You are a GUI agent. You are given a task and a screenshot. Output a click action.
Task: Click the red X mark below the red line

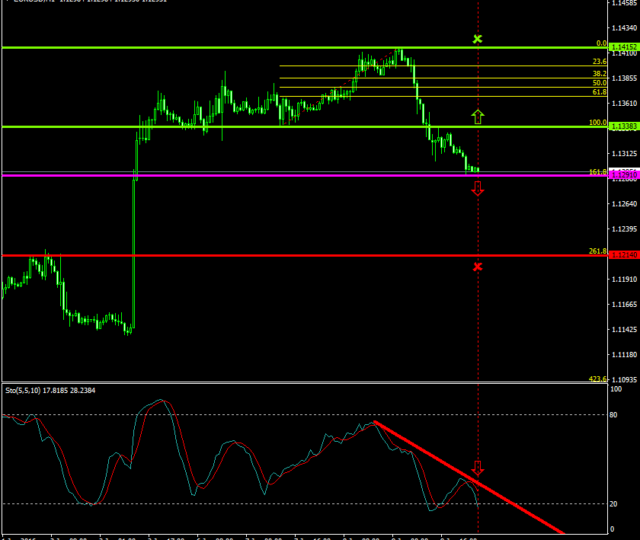[x=478, y=267]
